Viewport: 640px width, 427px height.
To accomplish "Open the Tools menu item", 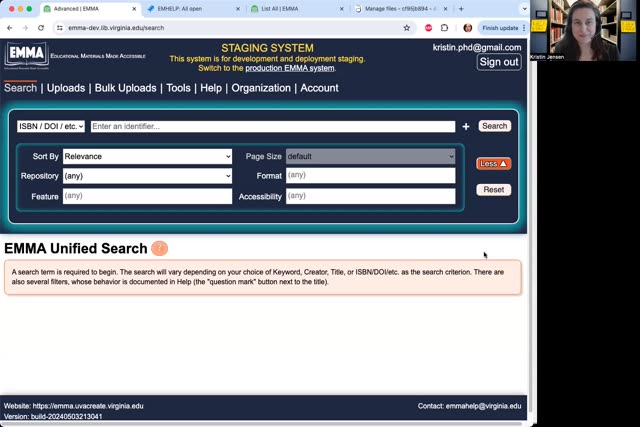I will (178, 88).
